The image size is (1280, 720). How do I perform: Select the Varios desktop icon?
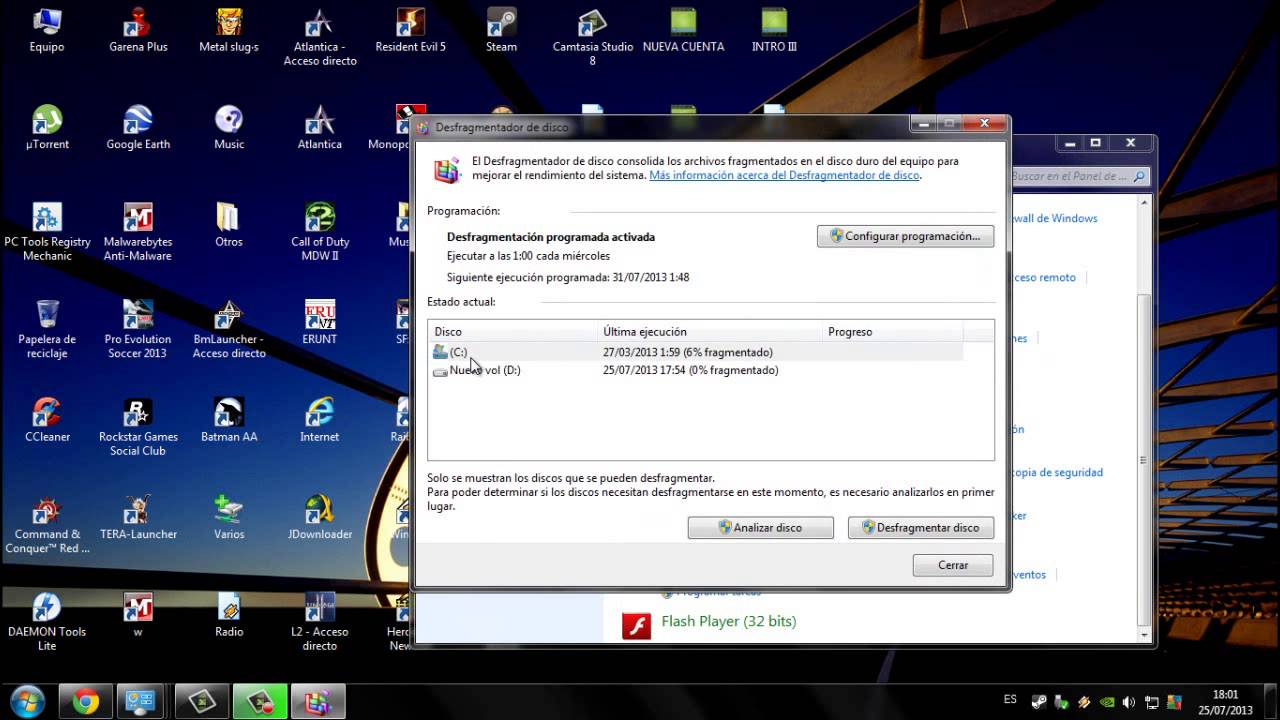(229, 517)
